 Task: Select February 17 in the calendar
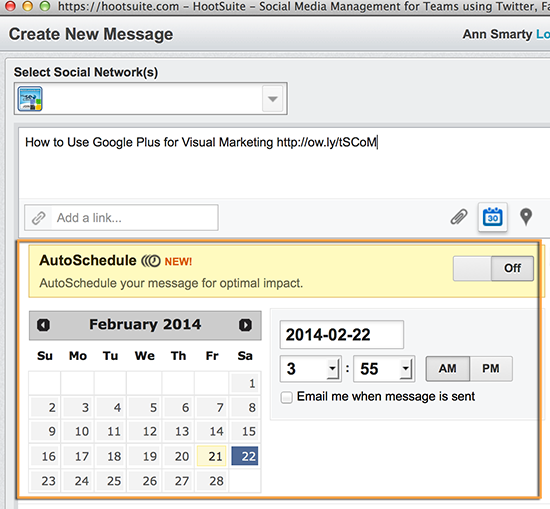[78, 456]
